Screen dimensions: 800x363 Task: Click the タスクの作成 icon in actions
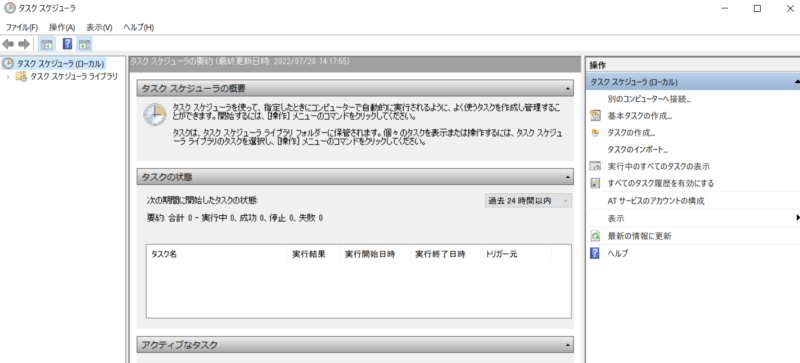pos(595,133)
